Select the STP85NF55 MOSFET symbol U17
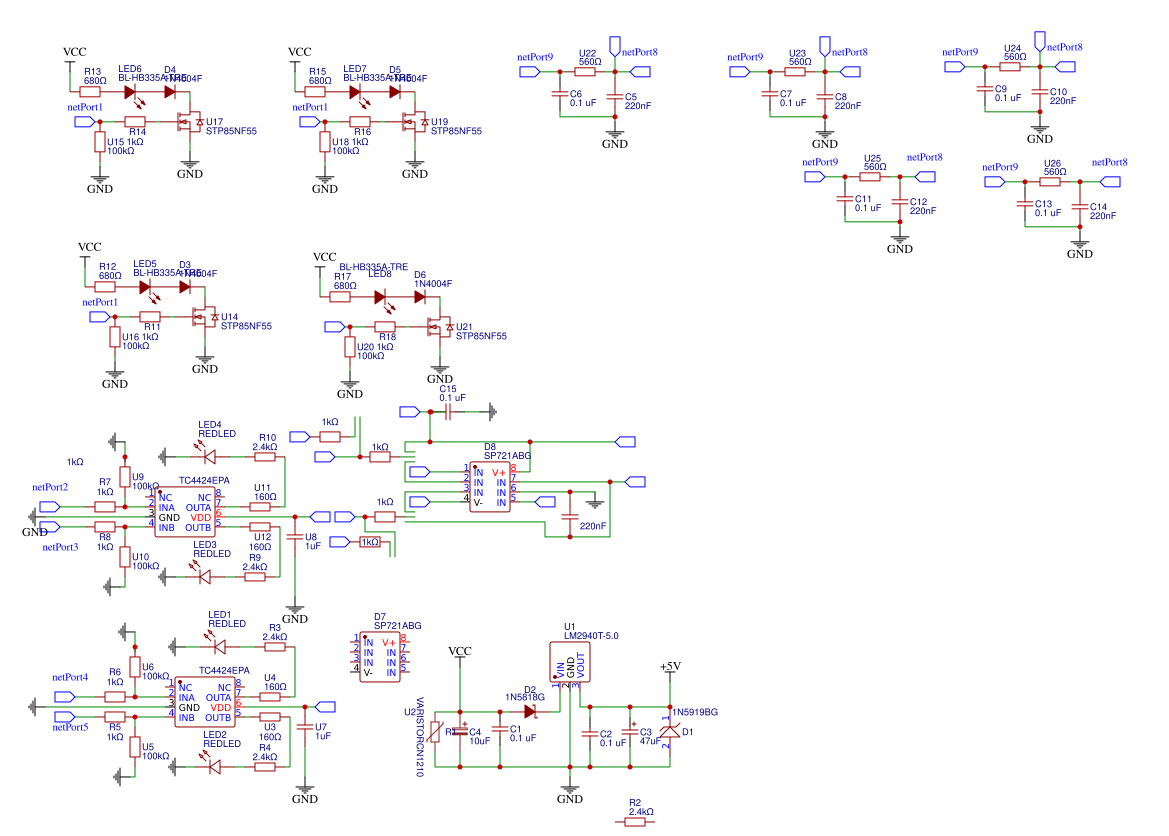 pos(191,122)
